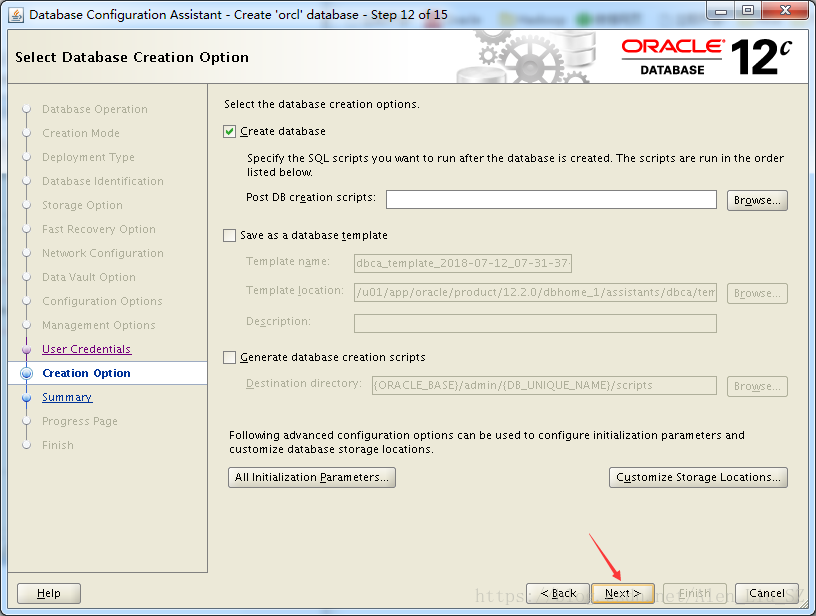This screenshot has width=816, height=616.
Task: Jump to the Summary step
Action: pyautogui.click(x=67, y=397)
